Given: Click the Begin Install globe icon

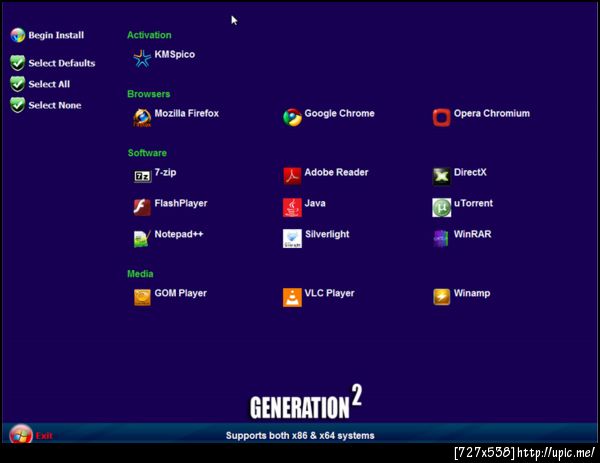Looking at the screenshot, I should click(x=18, y=35).
